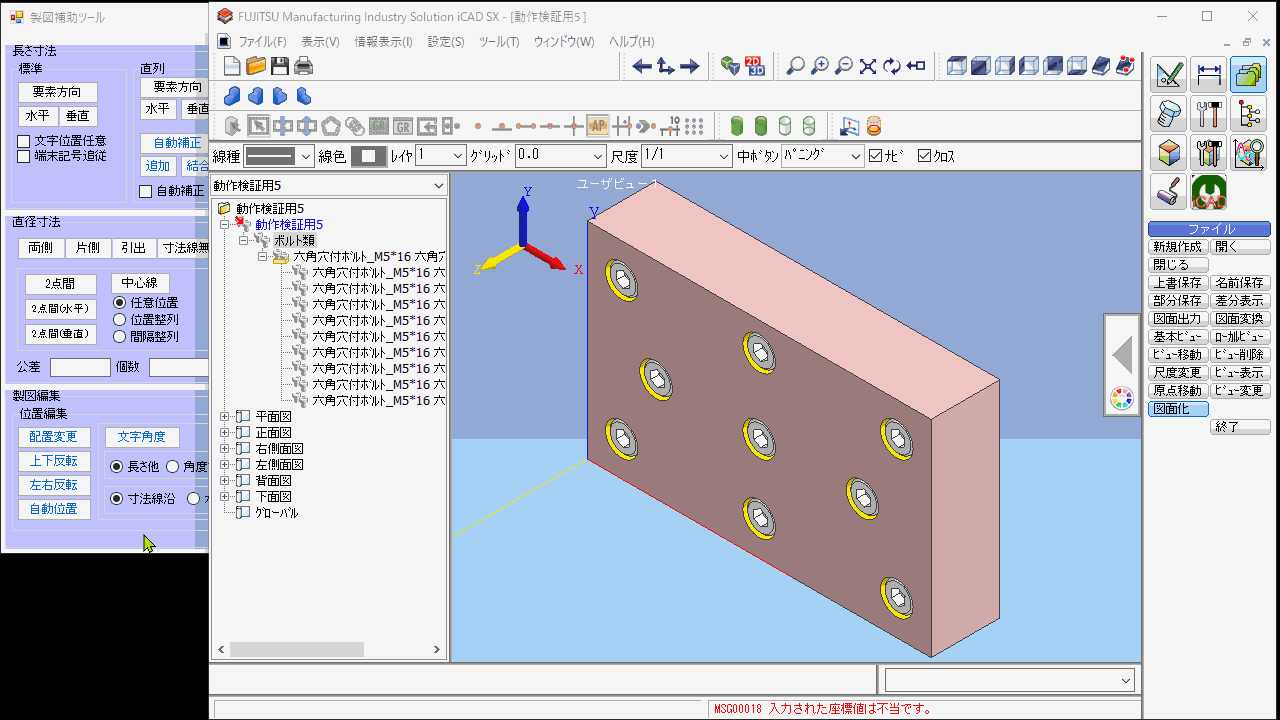Select the arrow pointer selection tool
This screenshot has width=1280, height=720.
pyautogui.click(x=258, y=126)
